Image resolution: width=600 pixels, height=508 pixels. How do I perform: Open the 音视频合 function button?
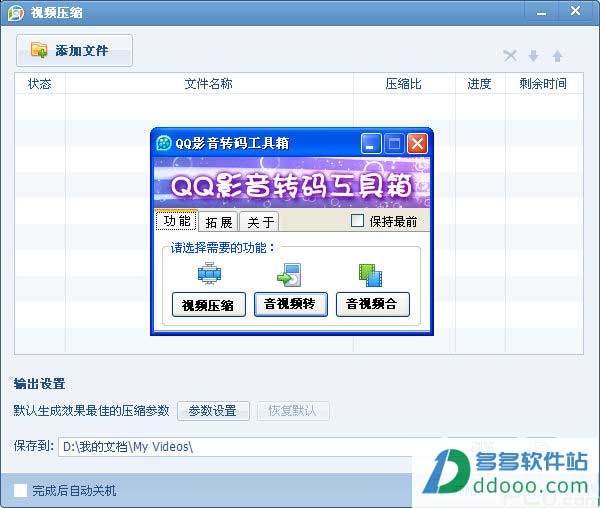373,304
